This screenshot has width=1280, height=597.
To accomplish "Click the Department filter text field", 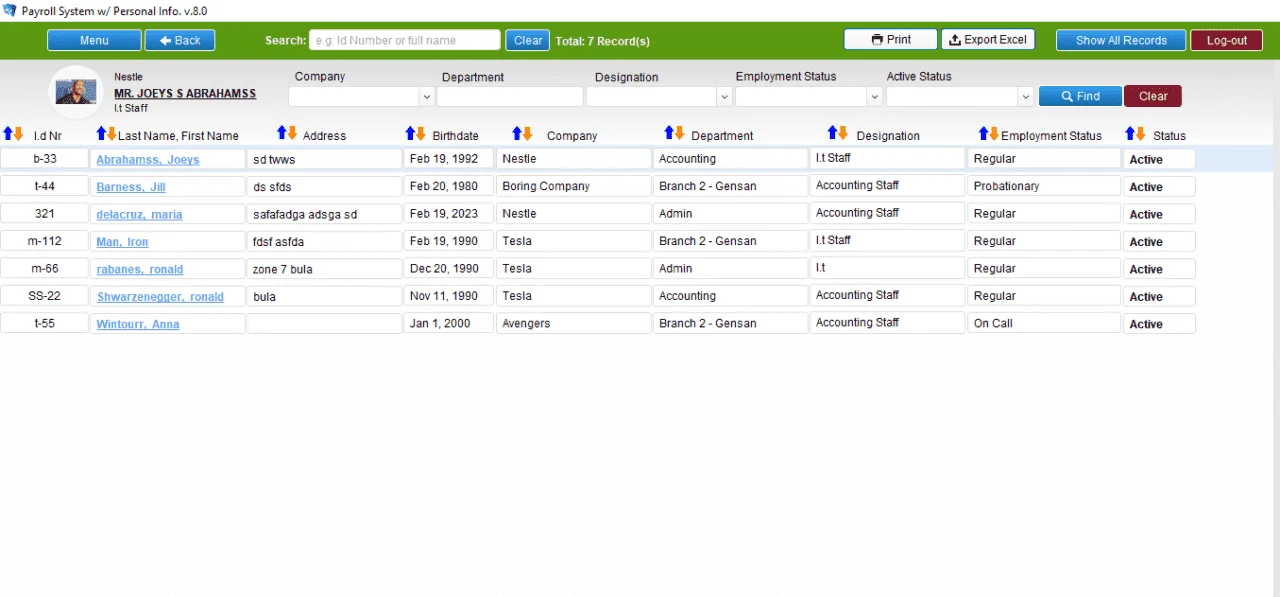I will pyautogui.click(x=510, y=97).
